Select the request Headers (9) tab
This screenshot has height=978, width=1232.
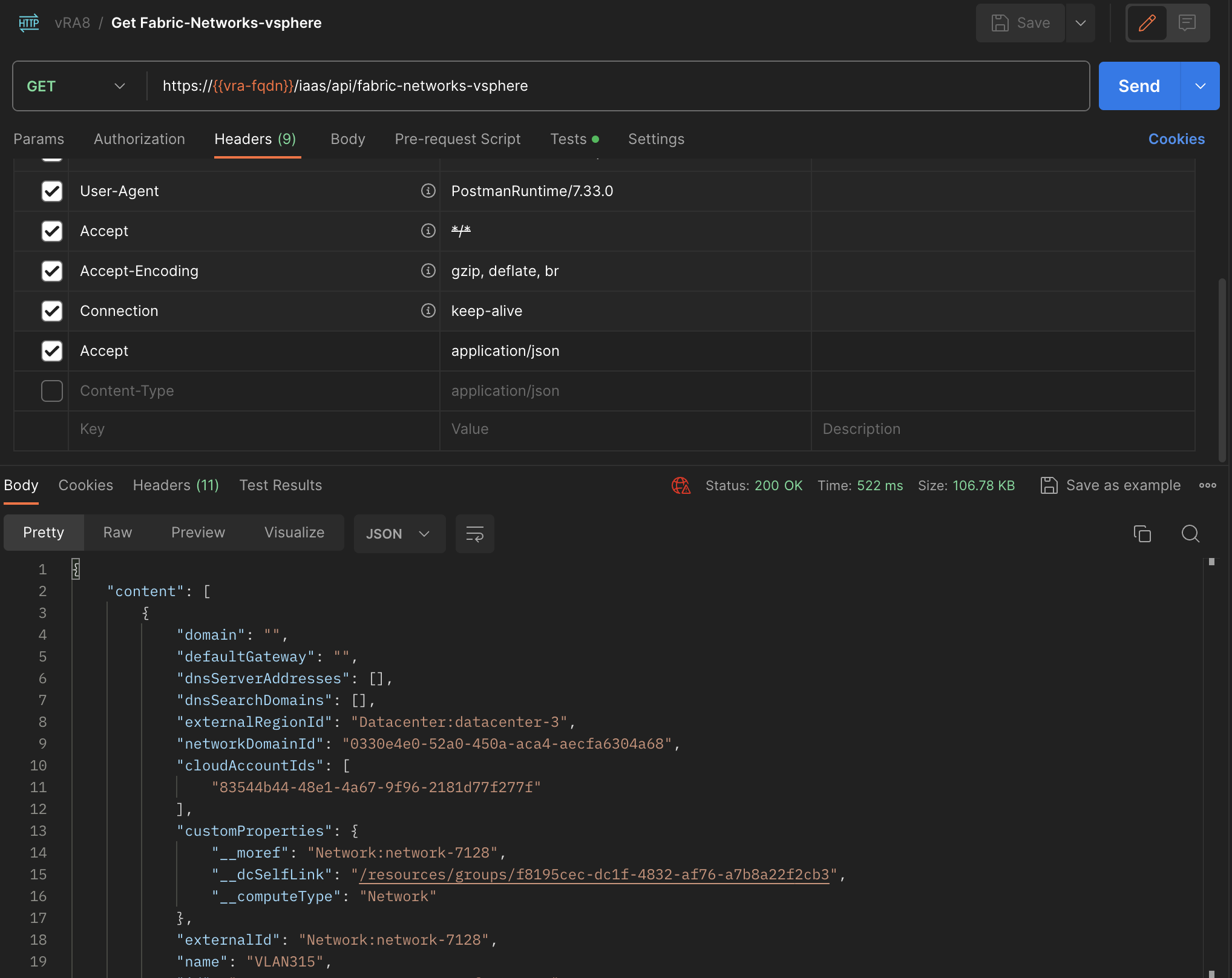pos(255,139)
